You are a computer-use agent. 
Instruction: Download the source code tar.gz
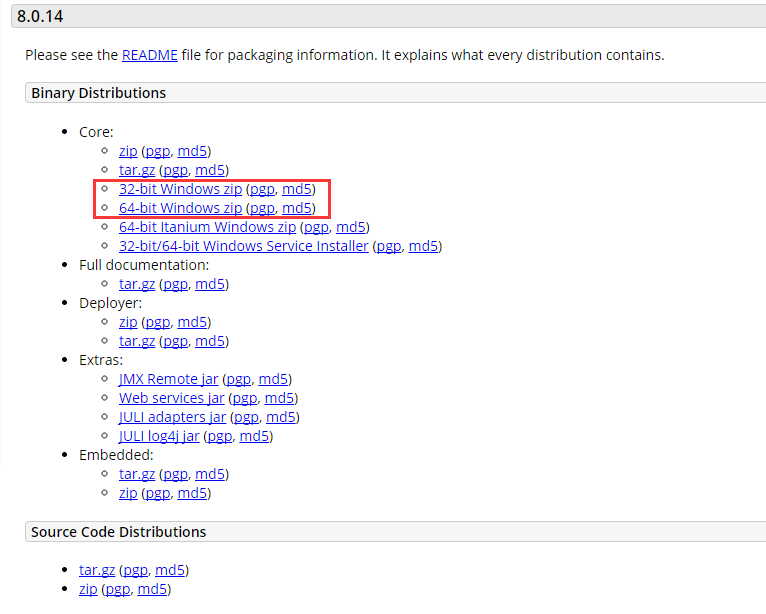tap(97, 570)
